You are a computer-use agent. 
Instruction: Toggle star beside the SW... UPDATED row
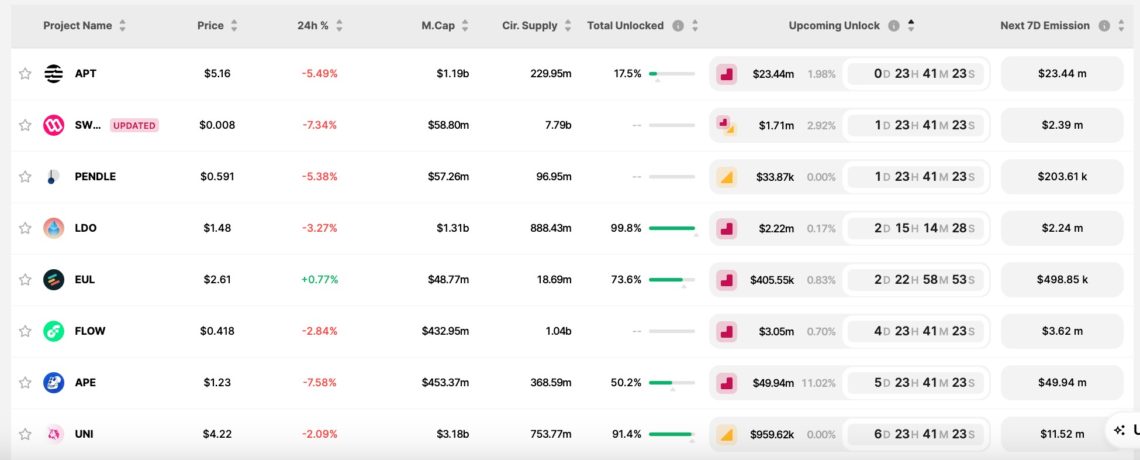click(25, 125)
